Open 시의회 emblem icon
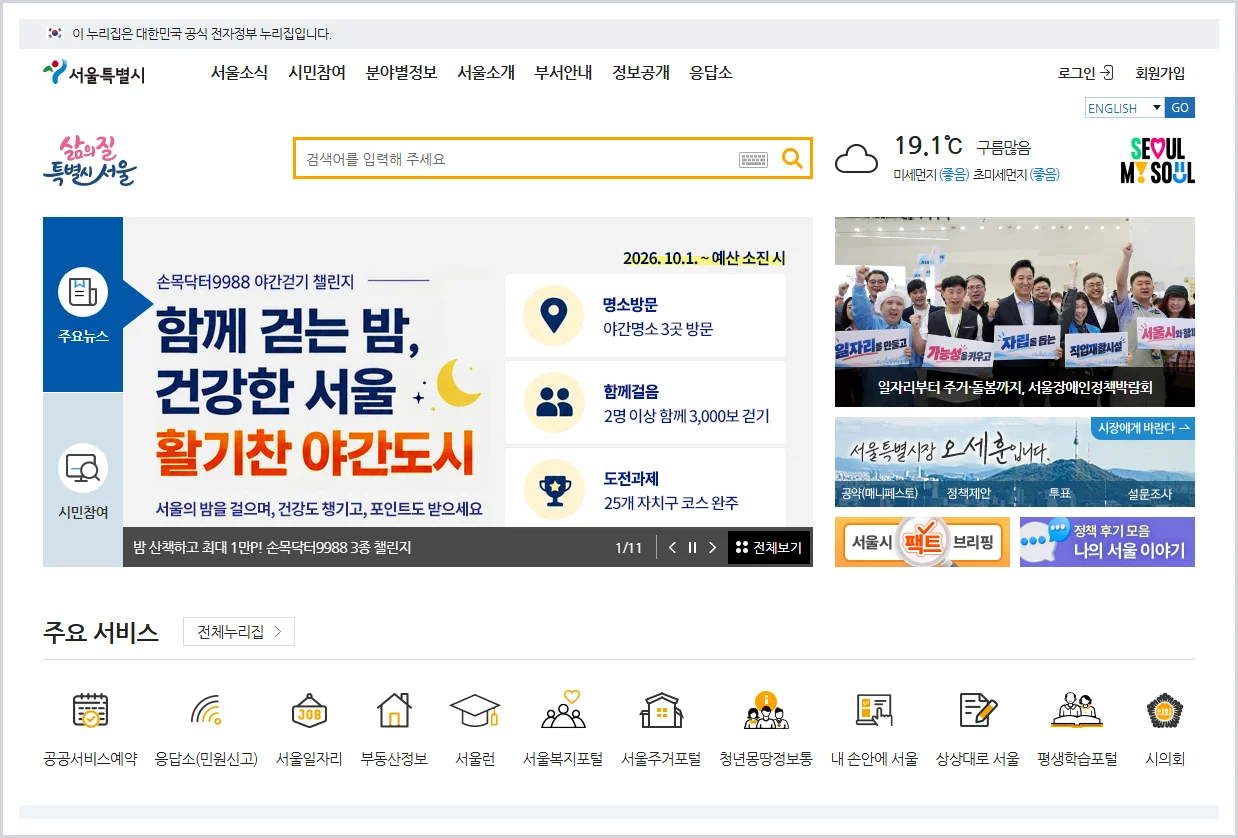Viewport: 1238px width, 838px height. pyautogui.click(x=1165, y=711)
